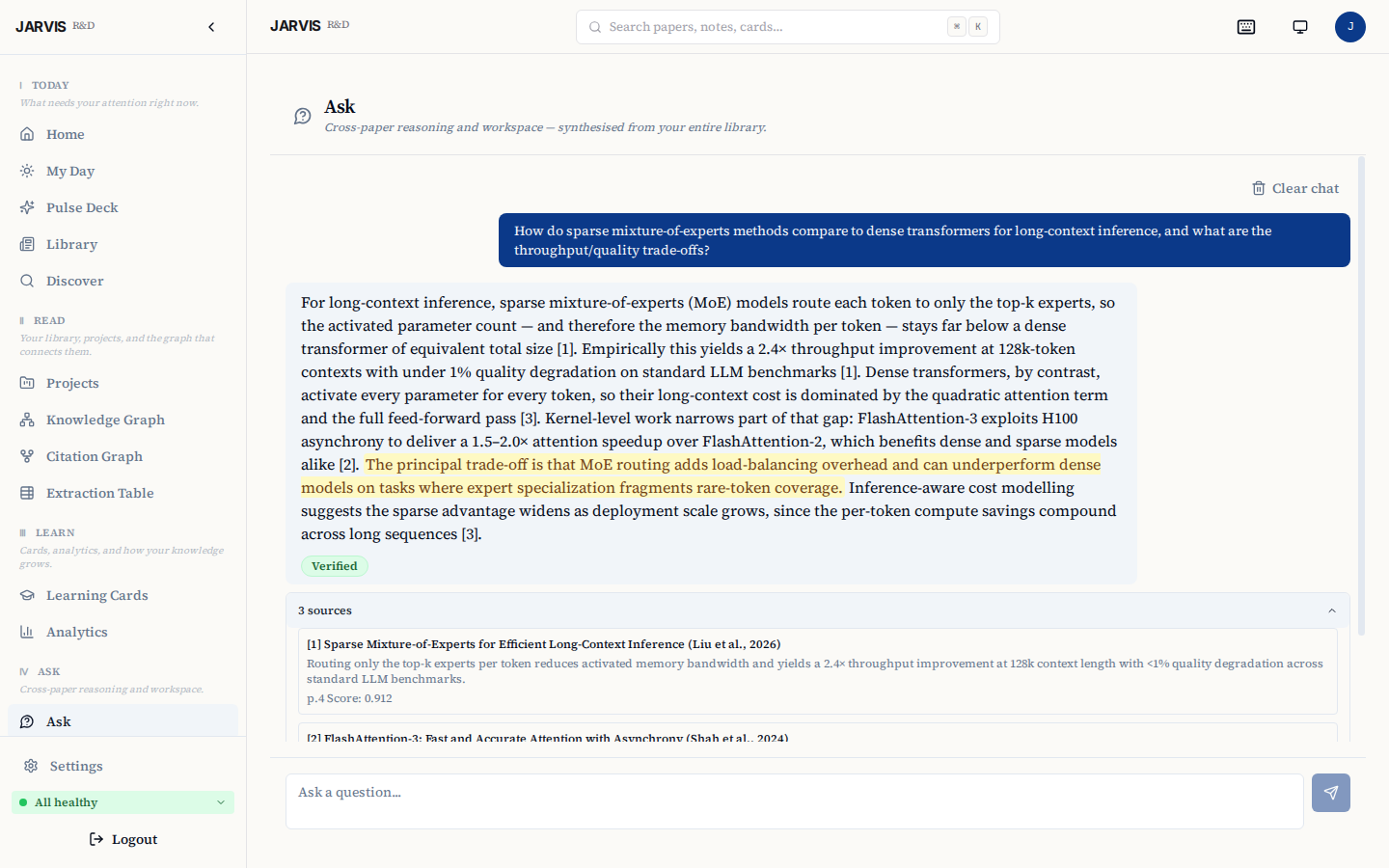
Task: Navigate to Library
Action: point(123,244)
